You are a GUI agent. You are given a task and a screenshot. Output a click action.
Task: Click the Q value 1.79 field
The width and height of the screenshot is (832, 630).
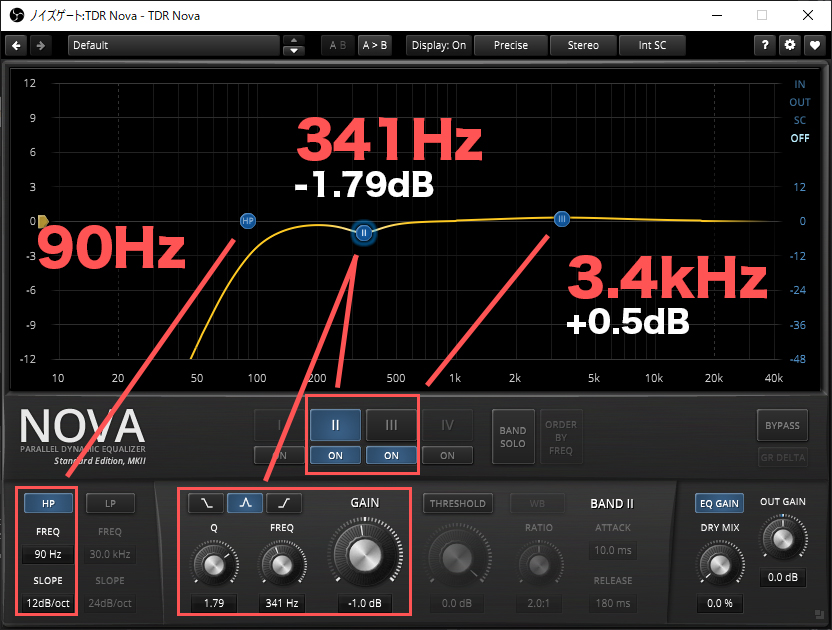214,603
